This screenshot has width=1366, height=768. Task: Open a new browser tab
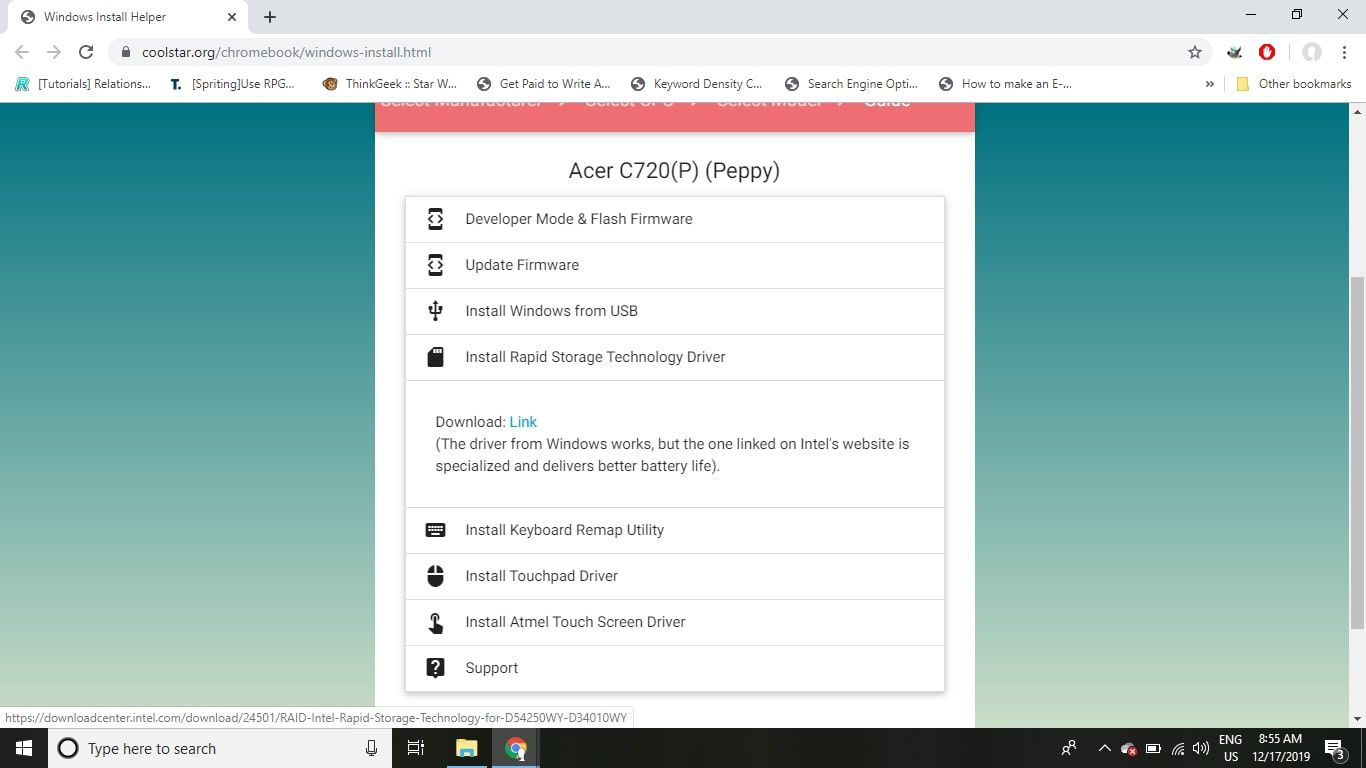click(270, 17)
